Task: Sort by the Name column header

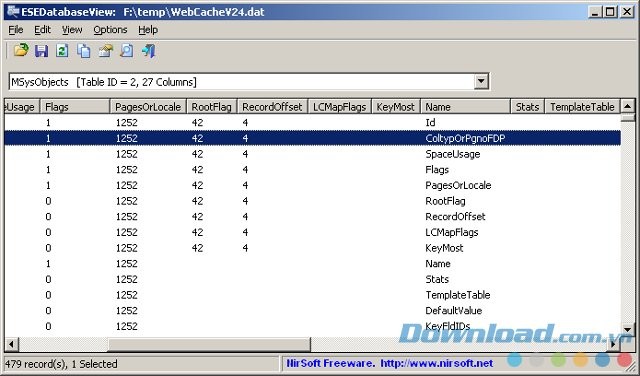Action: 465,107
